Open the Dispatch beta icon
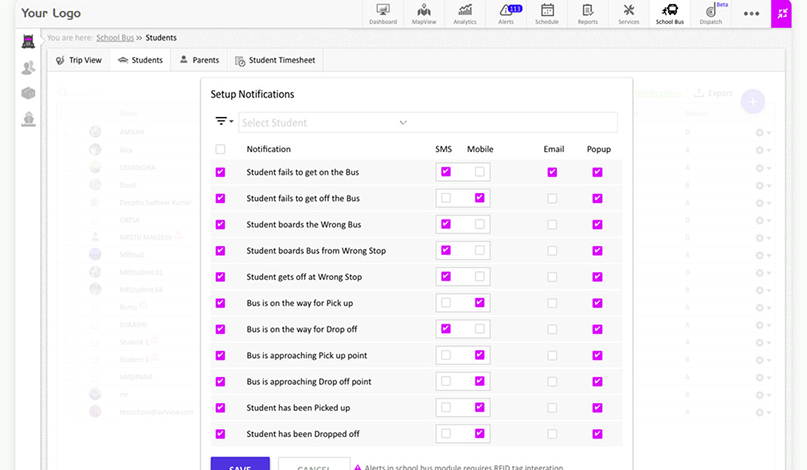The width and height of the screenshot is (807, 470). click(x=710, y=14)
